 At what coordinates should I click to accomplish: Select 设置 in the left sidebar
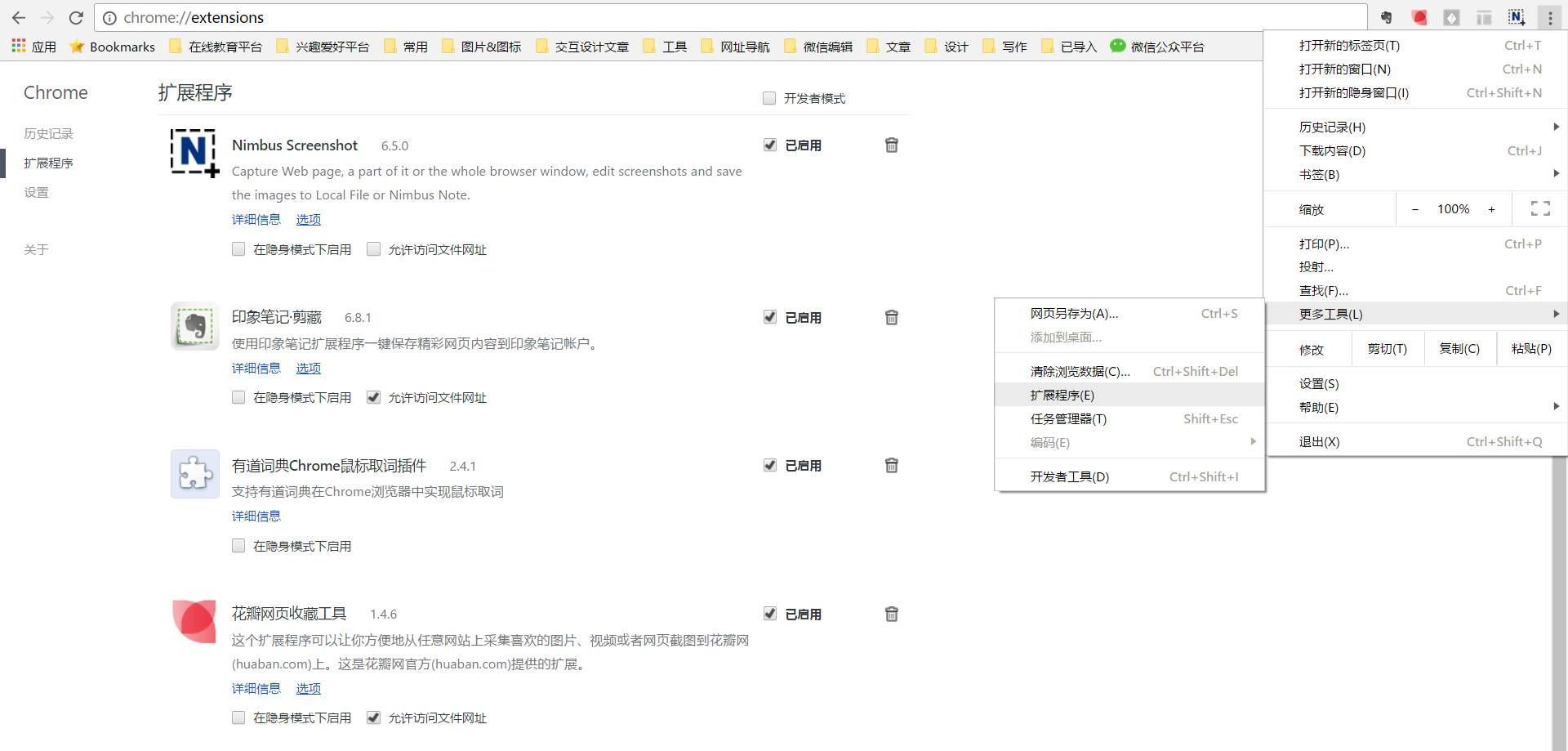pos(36,192)
